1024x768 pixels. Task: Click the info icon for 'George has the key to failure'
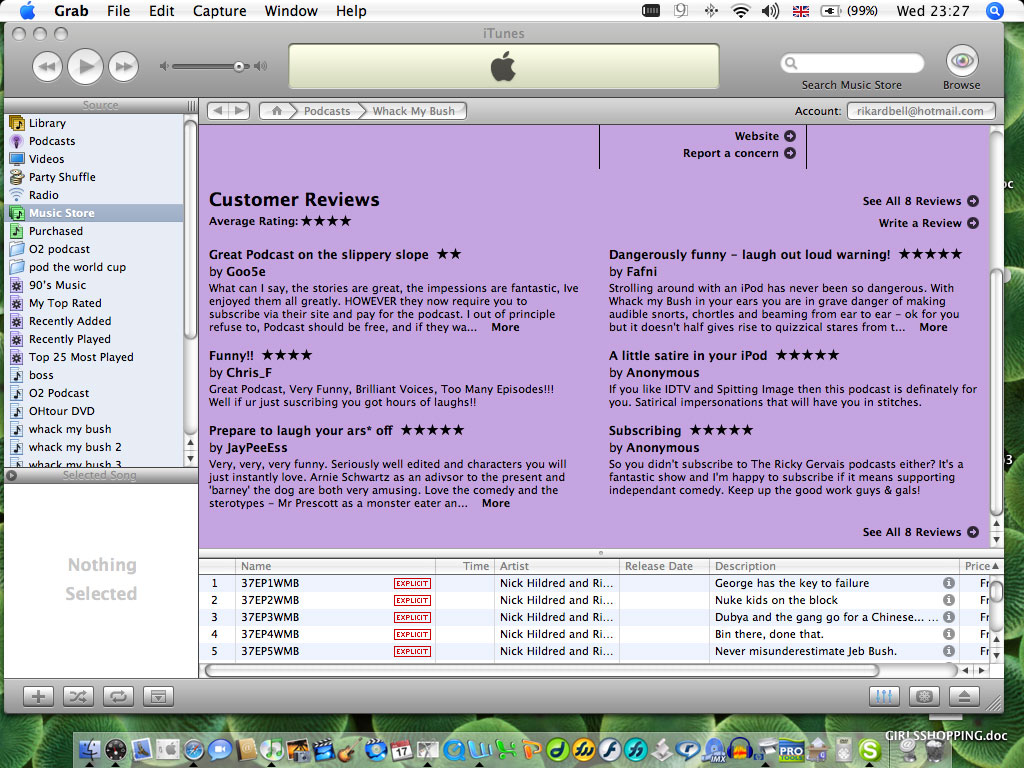pos(949,583)
